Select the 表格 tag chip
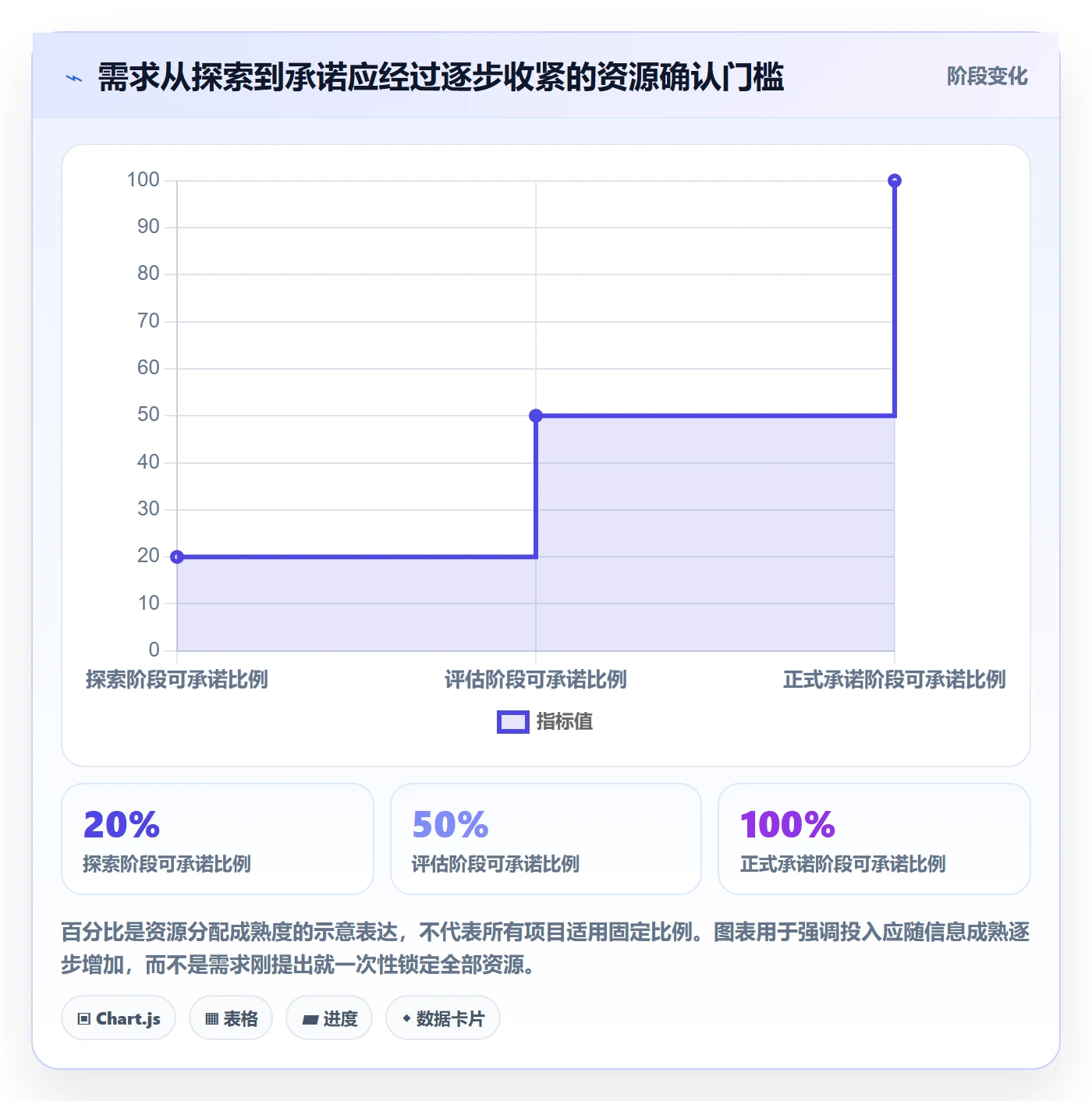This screenshot has width=1092, height=1101. (231, 1018)
